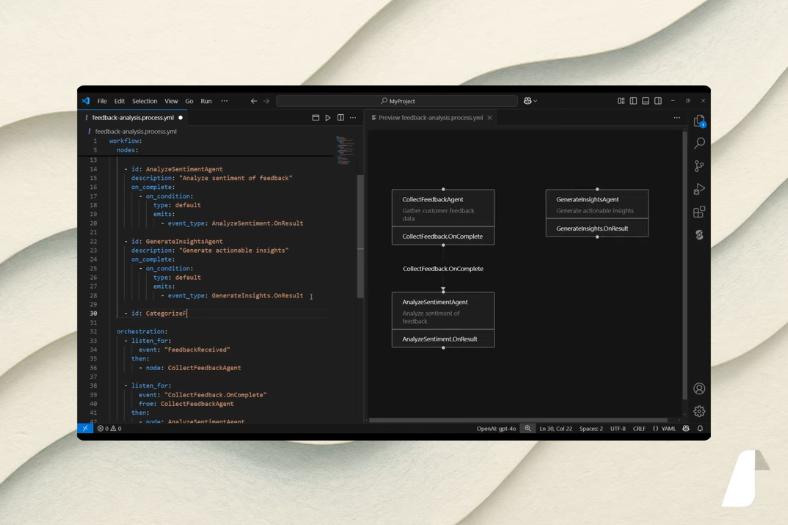Click the OpenAI: gpt-4o status item
The image size is (788, 525).
[494, 428]
